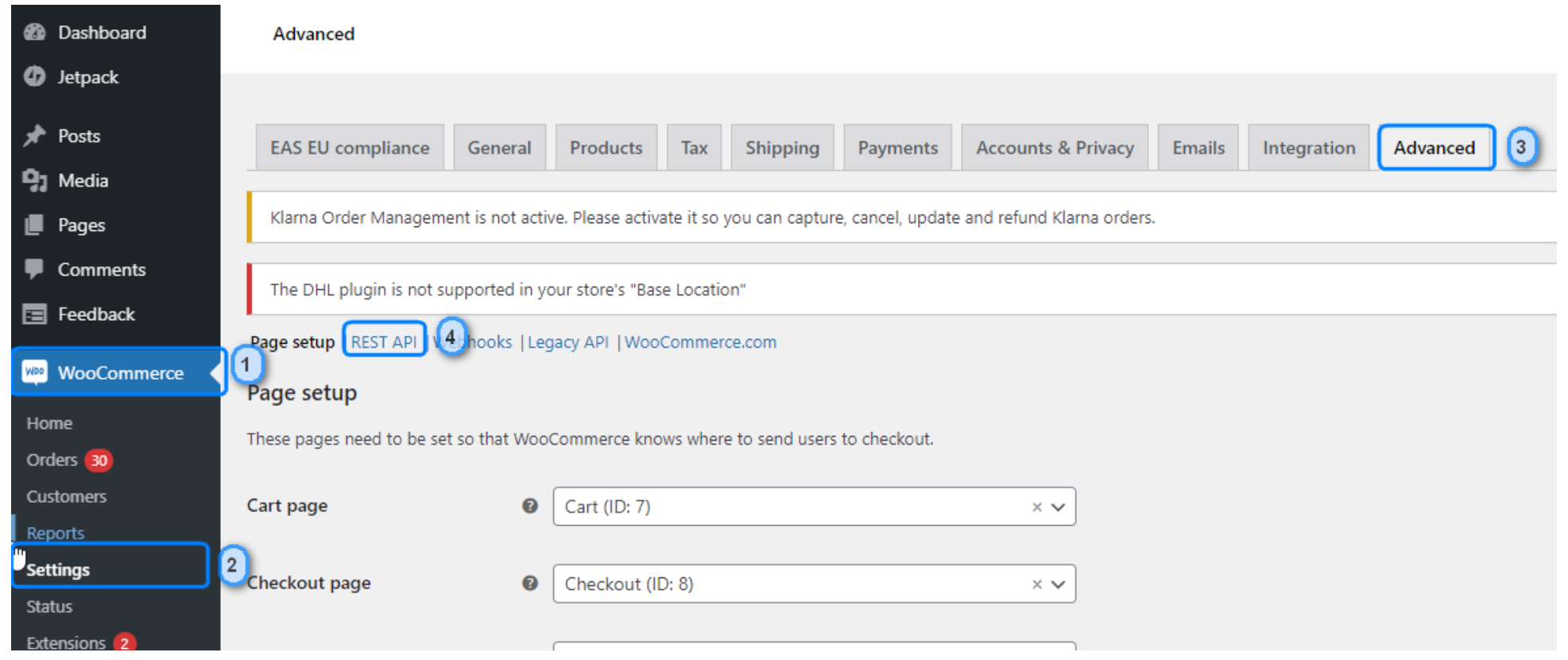This screenshot has width=1568, height=660.
Task: Click the Comments speech bubble icon
Action: [34, 269]
